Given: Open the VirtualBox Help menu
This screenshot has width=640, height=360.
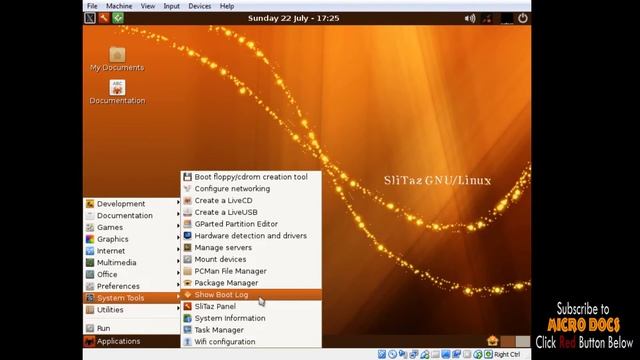Looking at the screenshot, I should tap(227, 6).
